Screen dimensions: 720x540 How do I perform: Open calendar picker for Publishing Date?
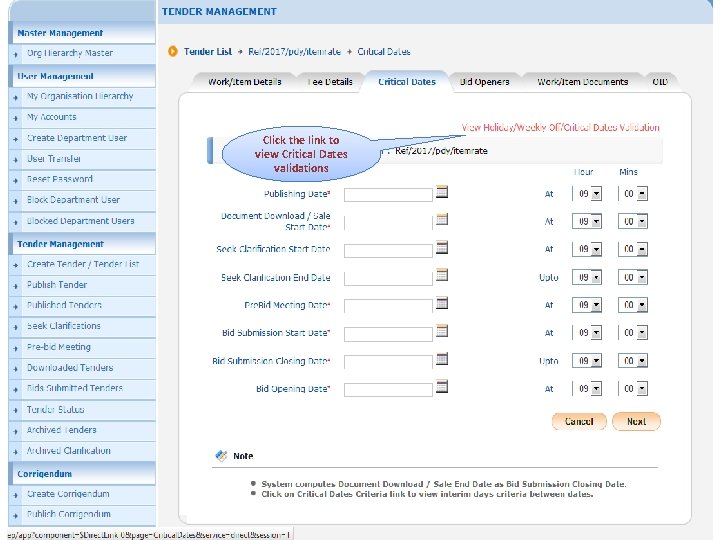pyautogui.click(x=442, y=192)
